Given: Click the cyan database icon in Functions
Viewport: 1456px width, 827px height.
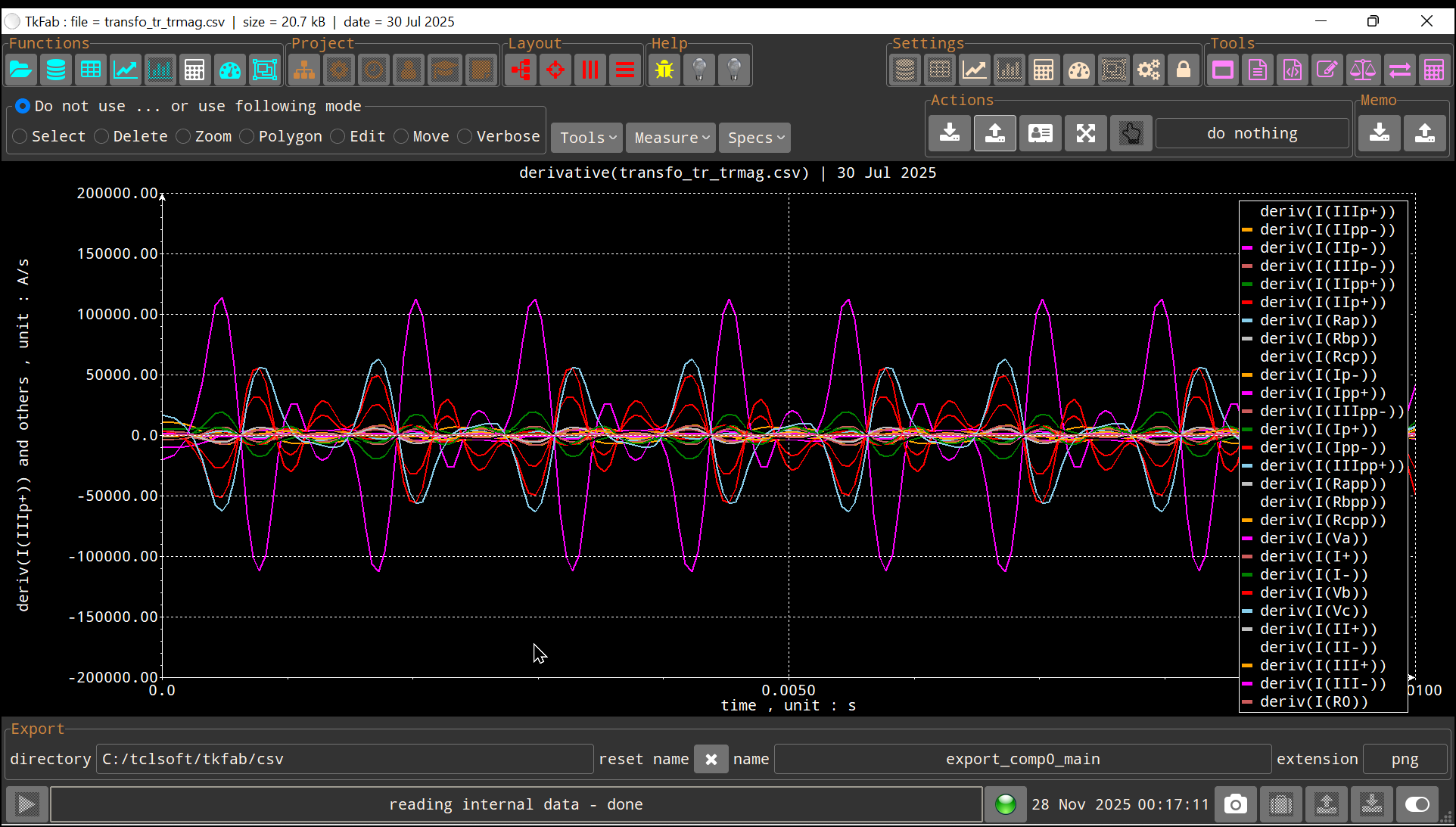Looking at the screenshot, I should (x=56, y=70).
